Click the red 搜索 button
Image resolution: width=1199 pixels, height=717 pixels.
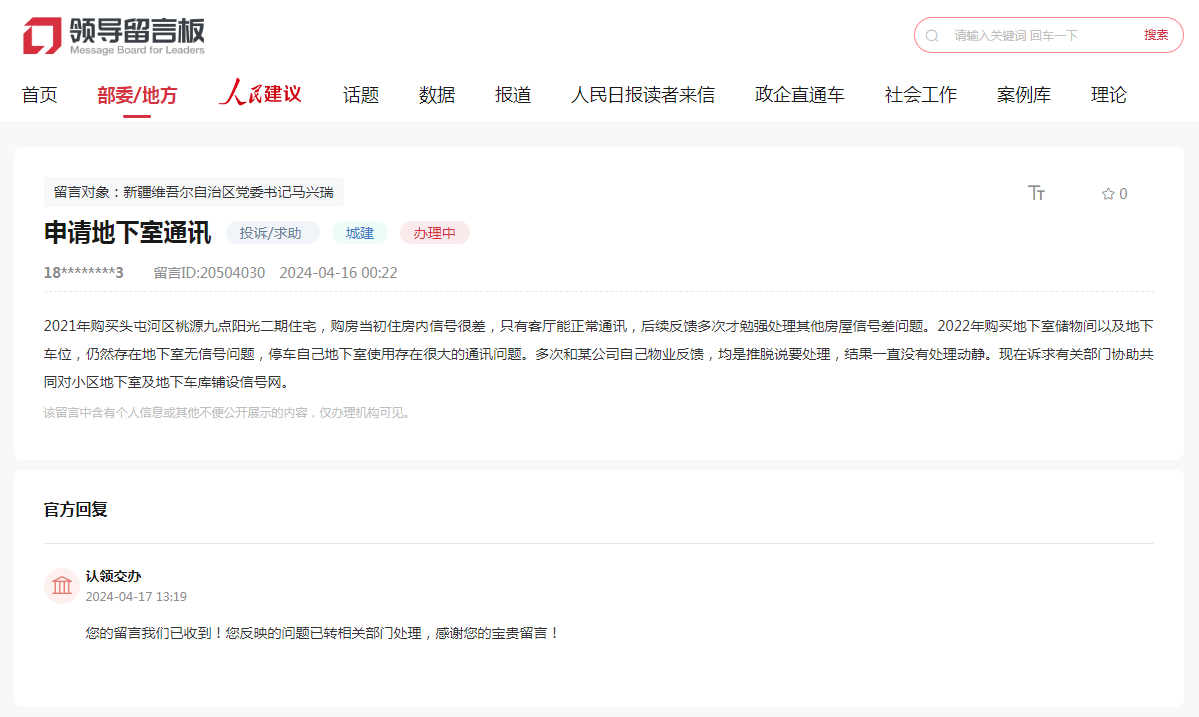click(x=1156, y=35)
